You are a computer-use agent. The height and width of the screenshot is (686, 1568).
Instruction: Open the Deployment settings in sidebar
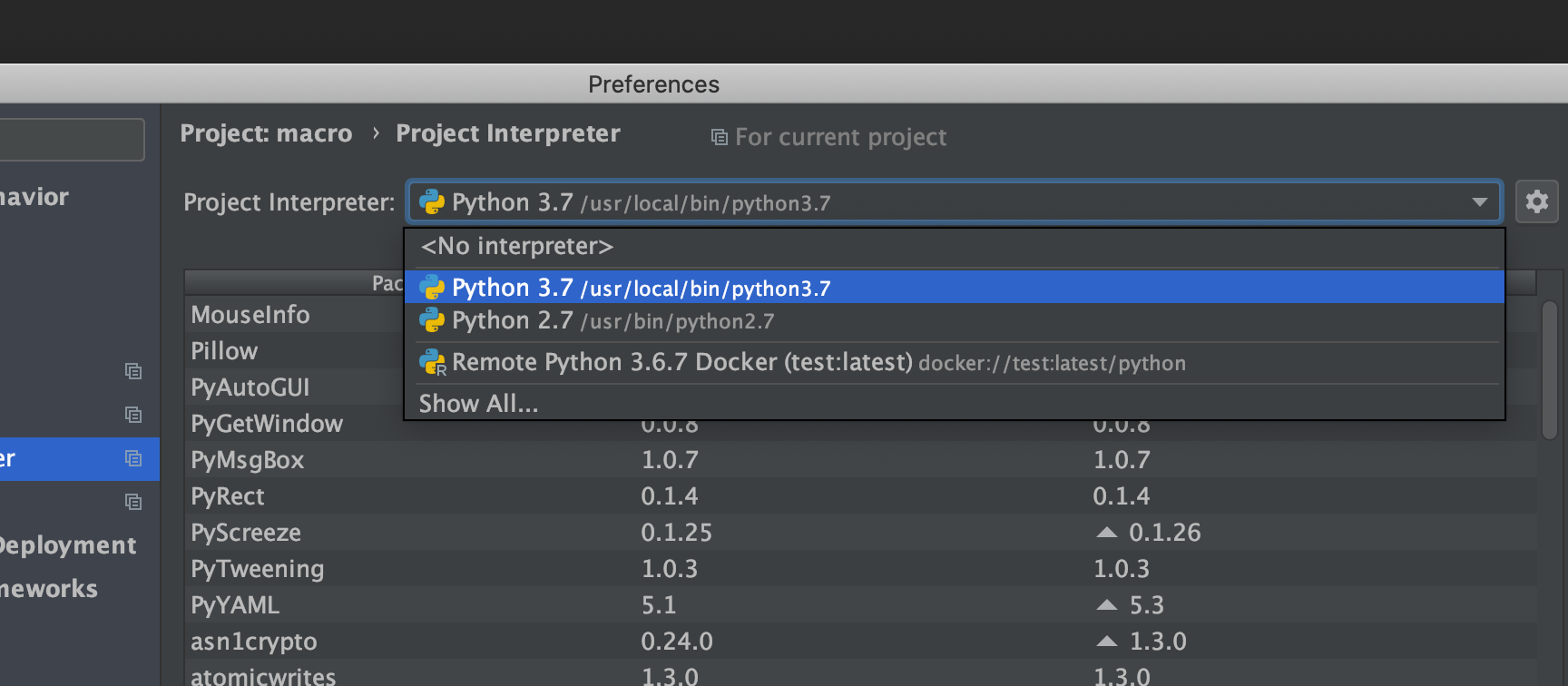point(68,545)
